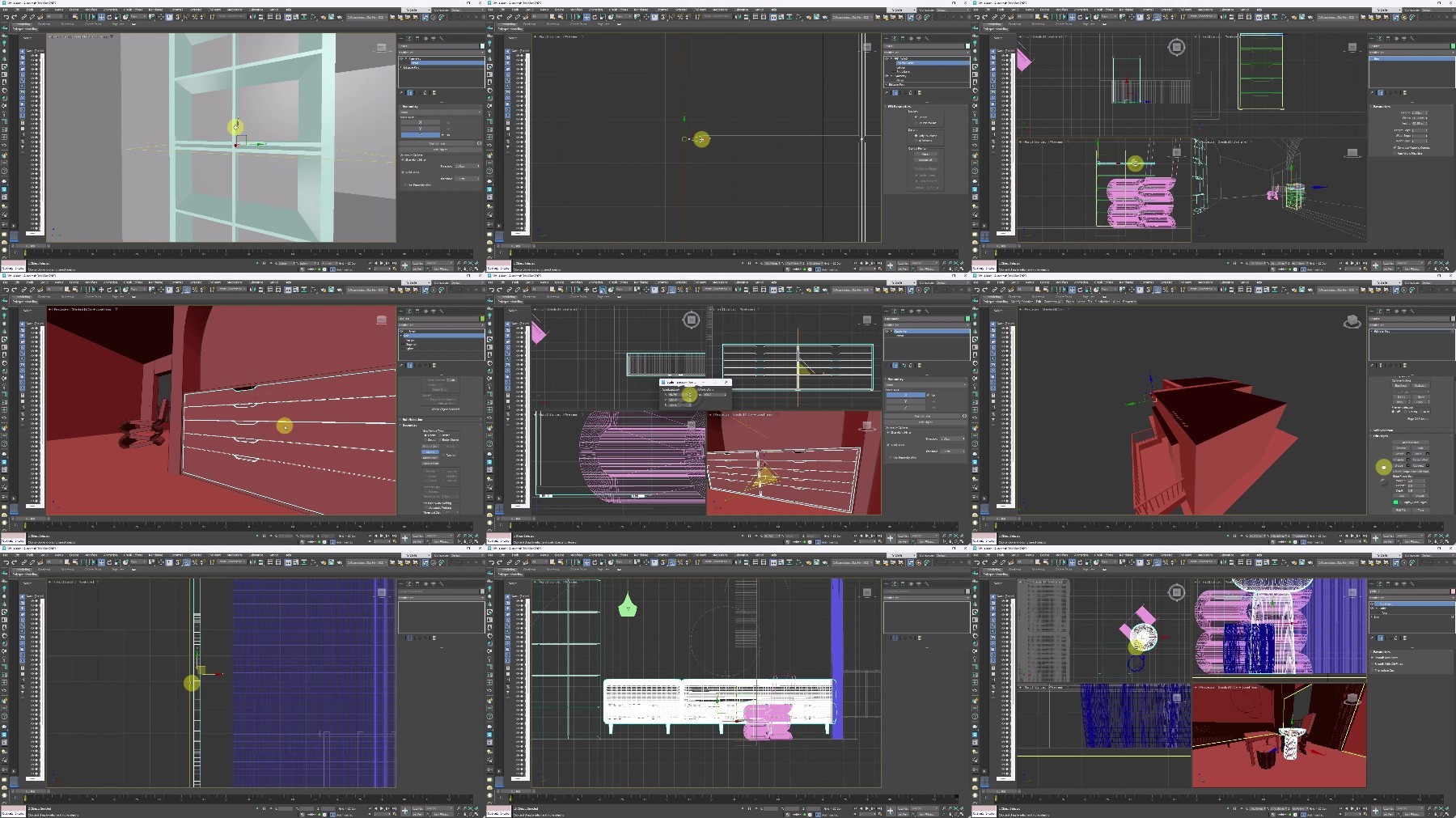Image resolution: width=1456 pixels, height=818 pixels.
Task: Top-left screenshot: open Selection Filter dropdown
Action: [54, 17]
